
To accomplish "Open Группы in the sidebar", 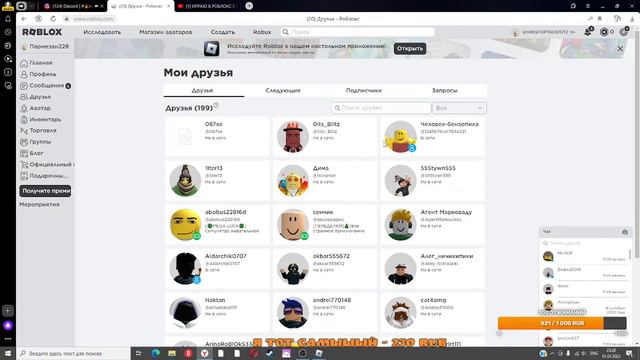I will (x=36, y=142).
